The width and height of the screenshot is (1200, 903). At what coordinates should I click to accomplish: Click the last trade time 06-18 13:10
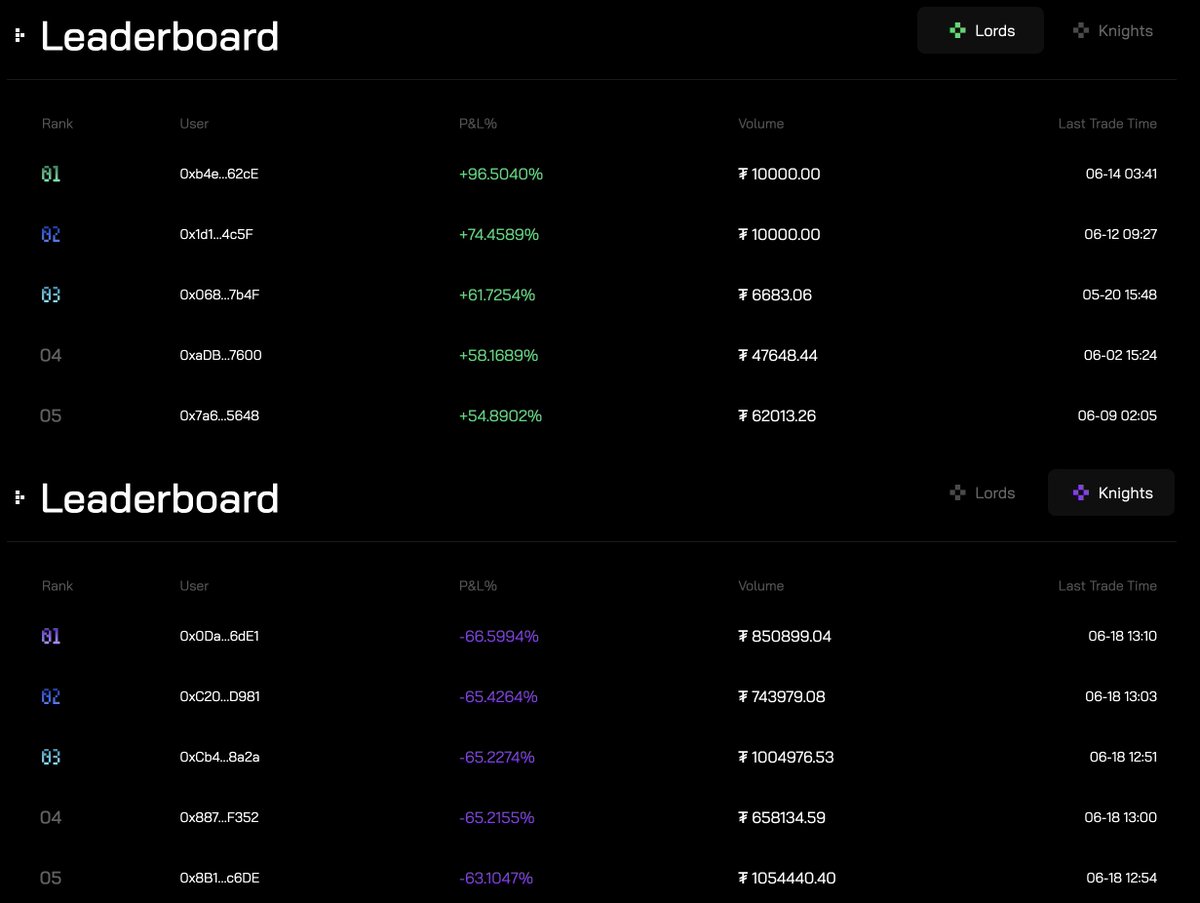pyautogui.click(x=1122, y=636)
